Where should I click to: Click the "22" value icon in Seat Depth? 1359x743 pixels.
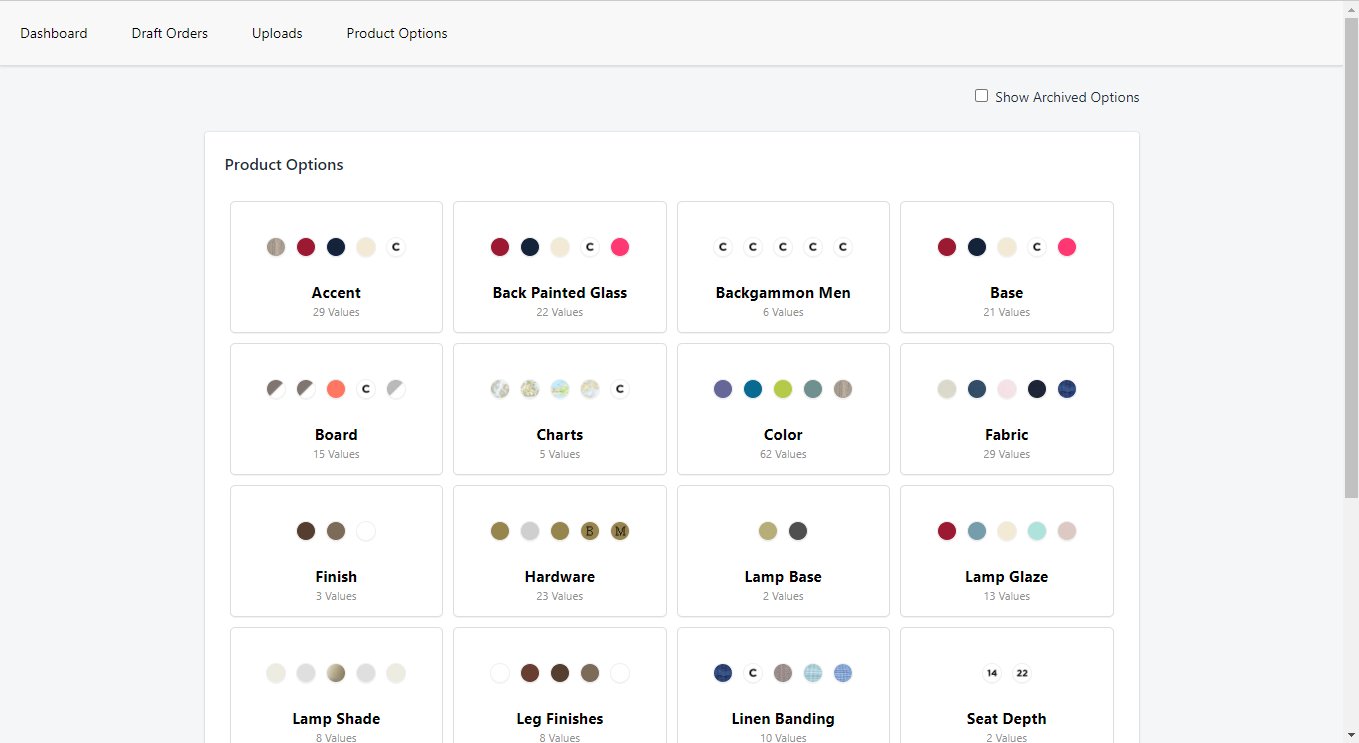(1022, 673)
